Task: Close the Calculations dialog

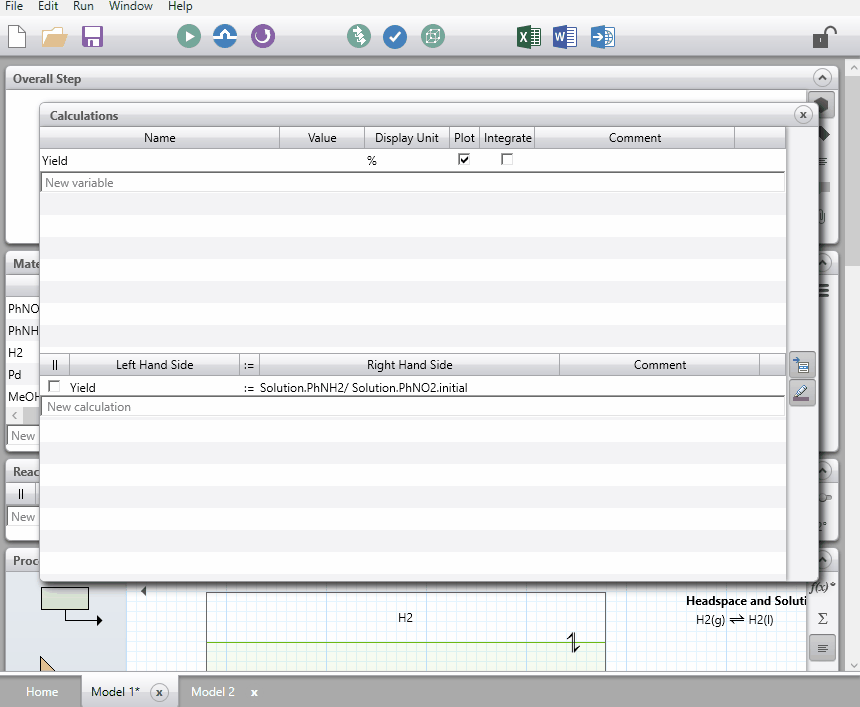Action: [803, 115]
